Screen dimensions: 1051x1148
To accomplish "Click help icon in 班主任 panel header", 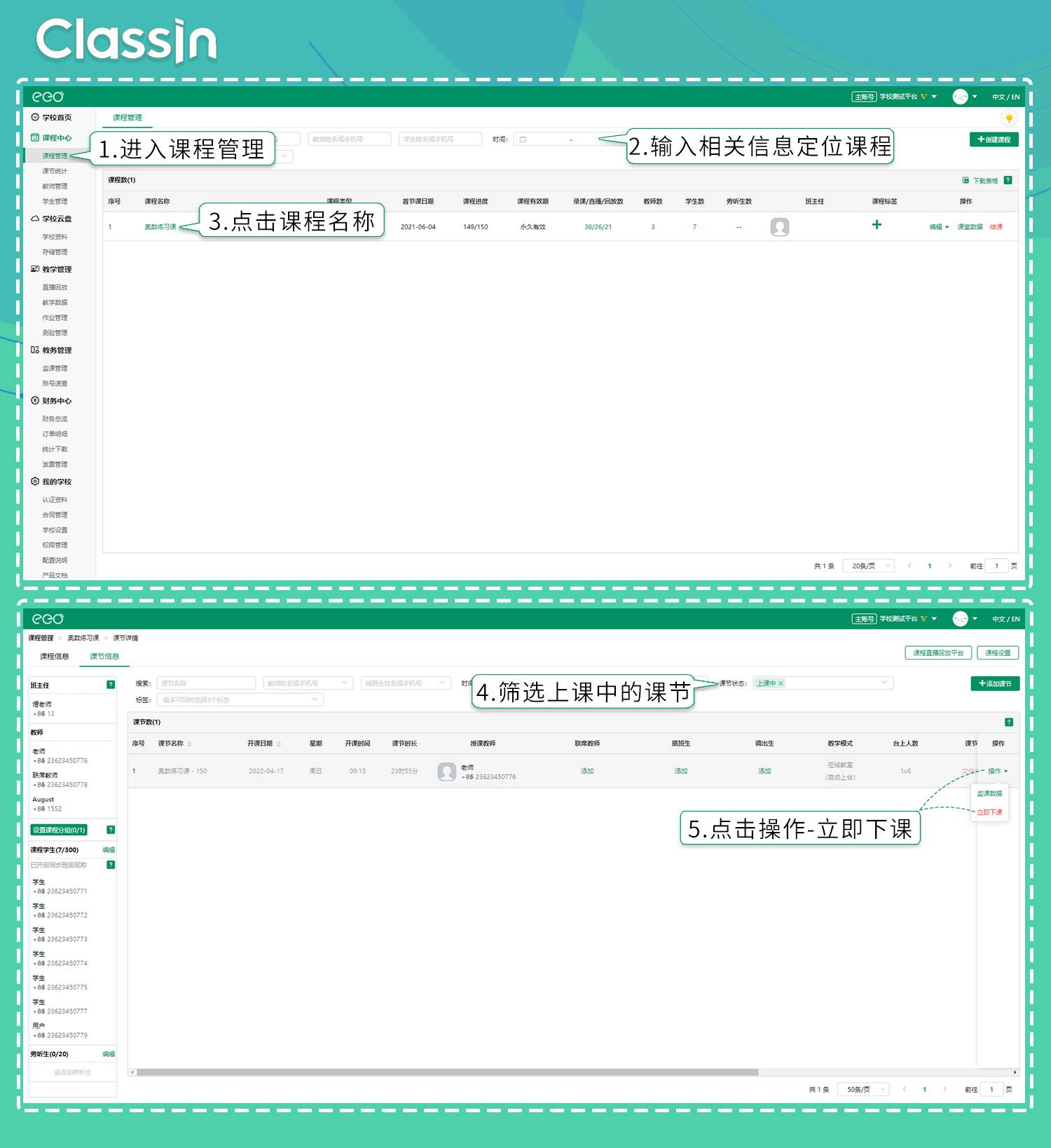I will [x=111, y=685].
